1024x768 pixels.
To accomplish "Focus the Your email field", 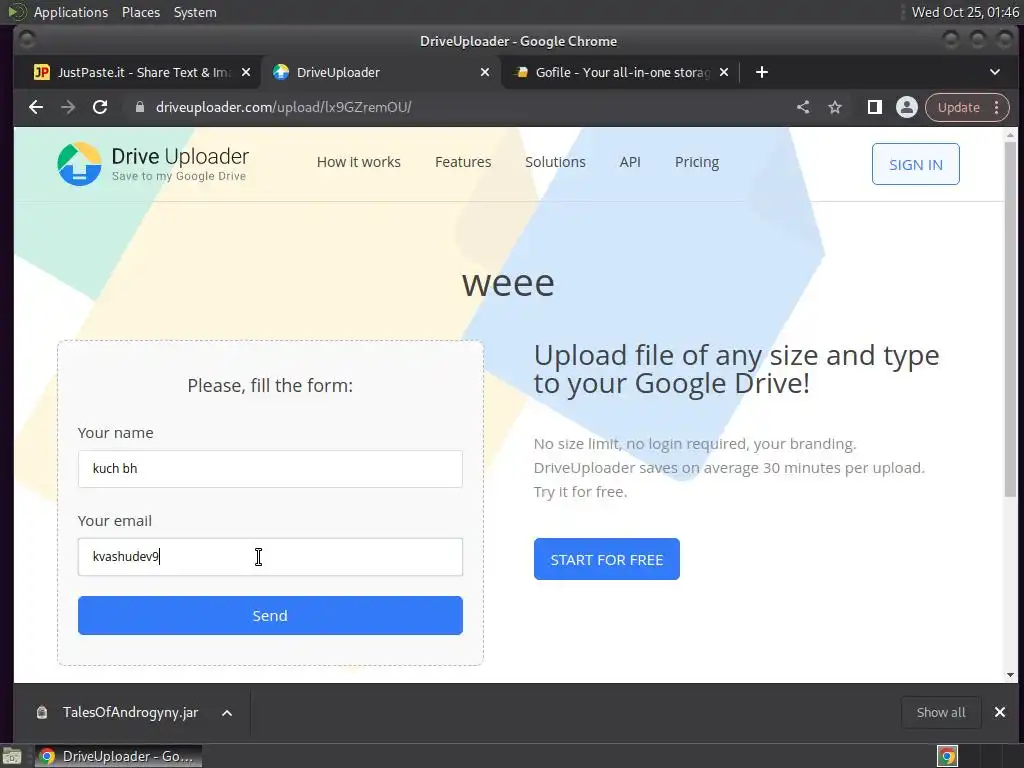I will 270,557.
